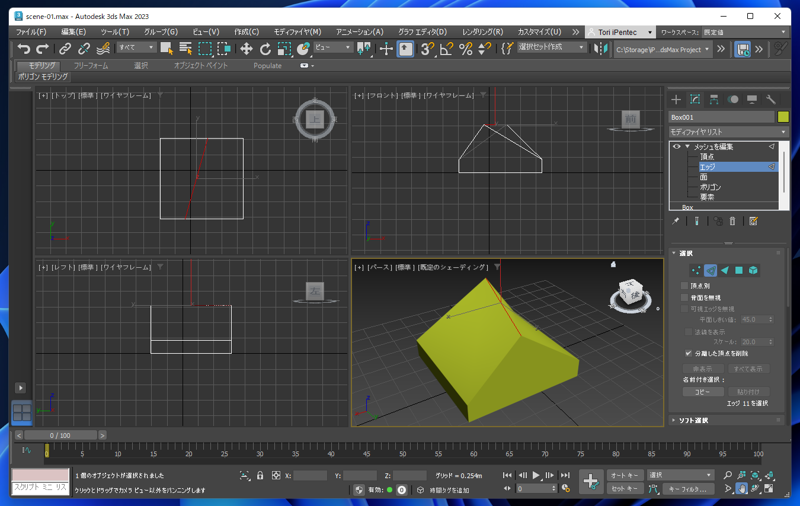The width and height of the screenshot is (800, 506).
Task: Activate the Select and Move tool
Action: (x=246, y=48)
